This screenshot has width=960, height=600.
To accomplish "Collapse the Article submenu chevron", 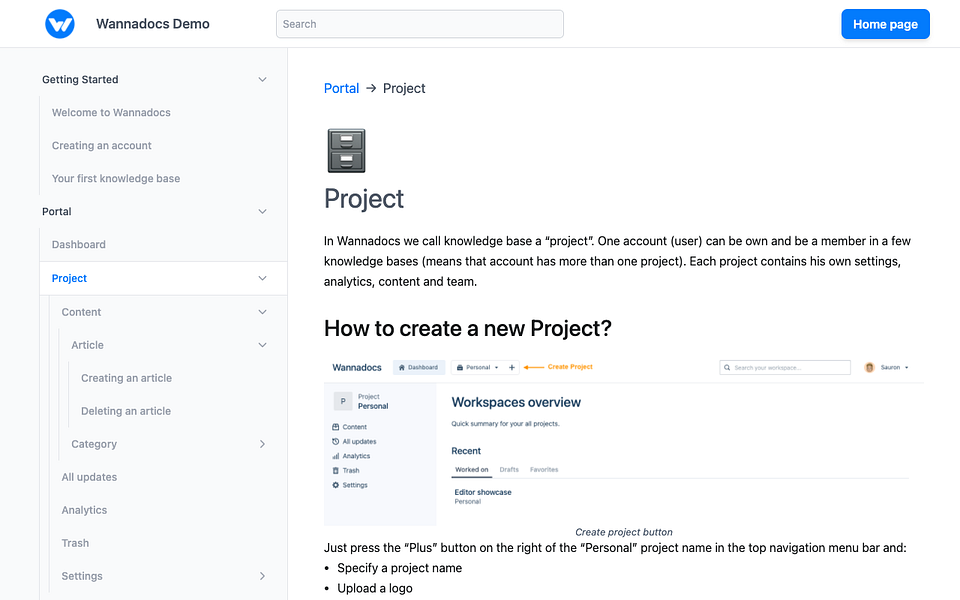I will (x=262, y=345).
